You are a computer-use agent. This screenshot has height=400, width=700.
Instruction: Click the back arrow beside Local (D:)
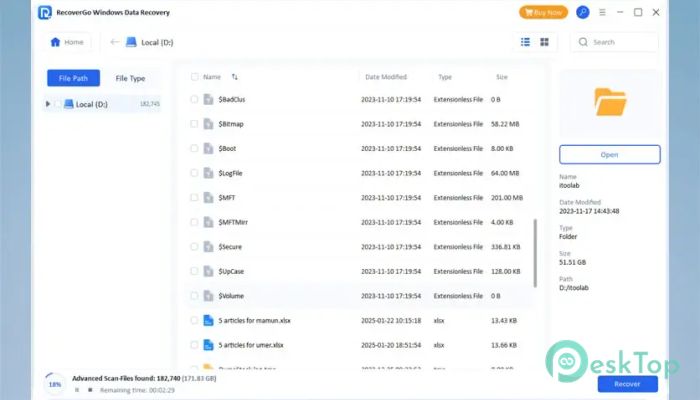[x=114, y=42]
